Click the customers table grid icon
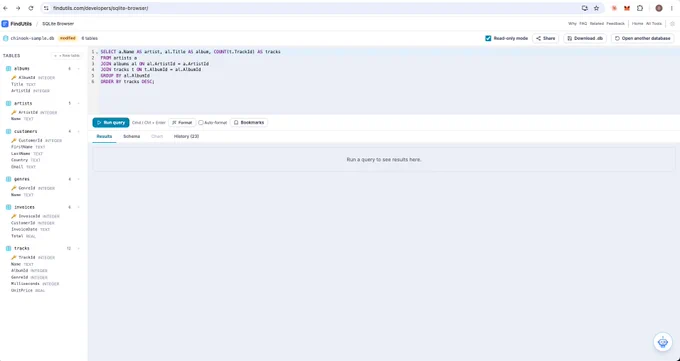The height and width of the screenshot is (361, 680). [x=8, y=131]
